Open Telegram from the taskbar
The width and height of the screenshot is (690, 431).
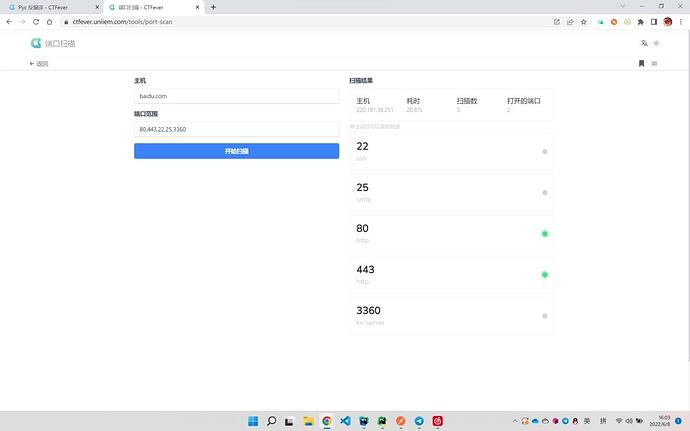pos(419,421)
